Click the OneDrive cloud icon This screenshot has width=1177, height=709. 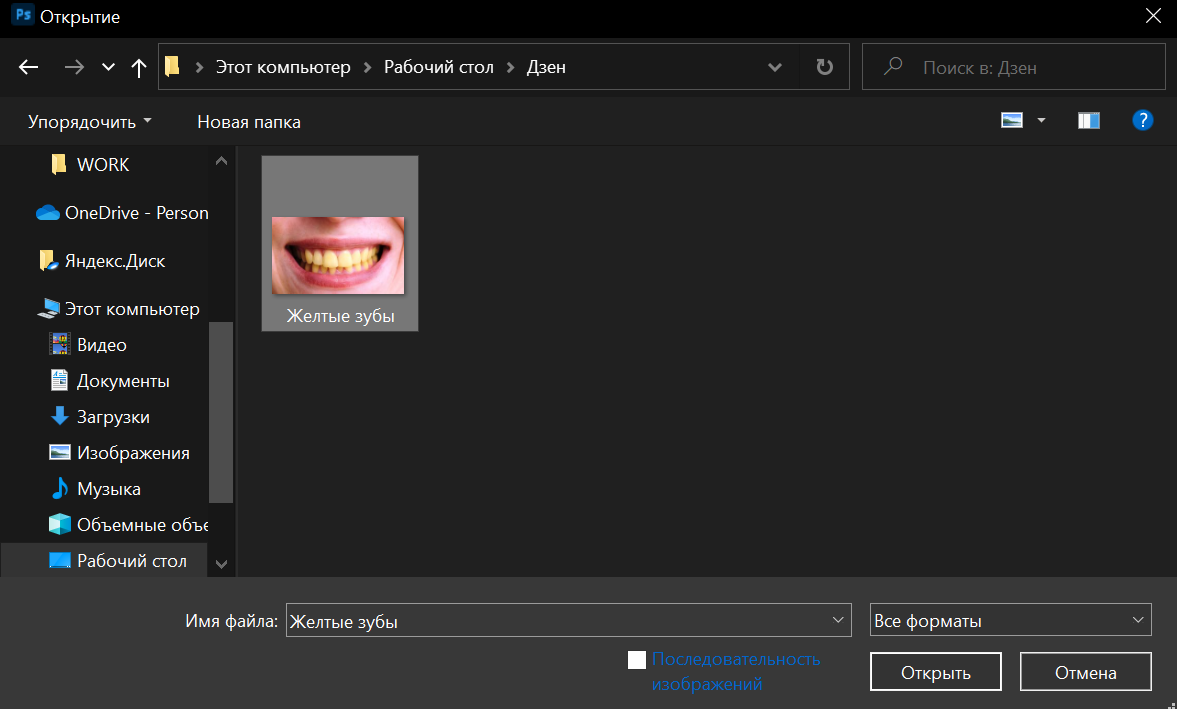coord(48,213)
